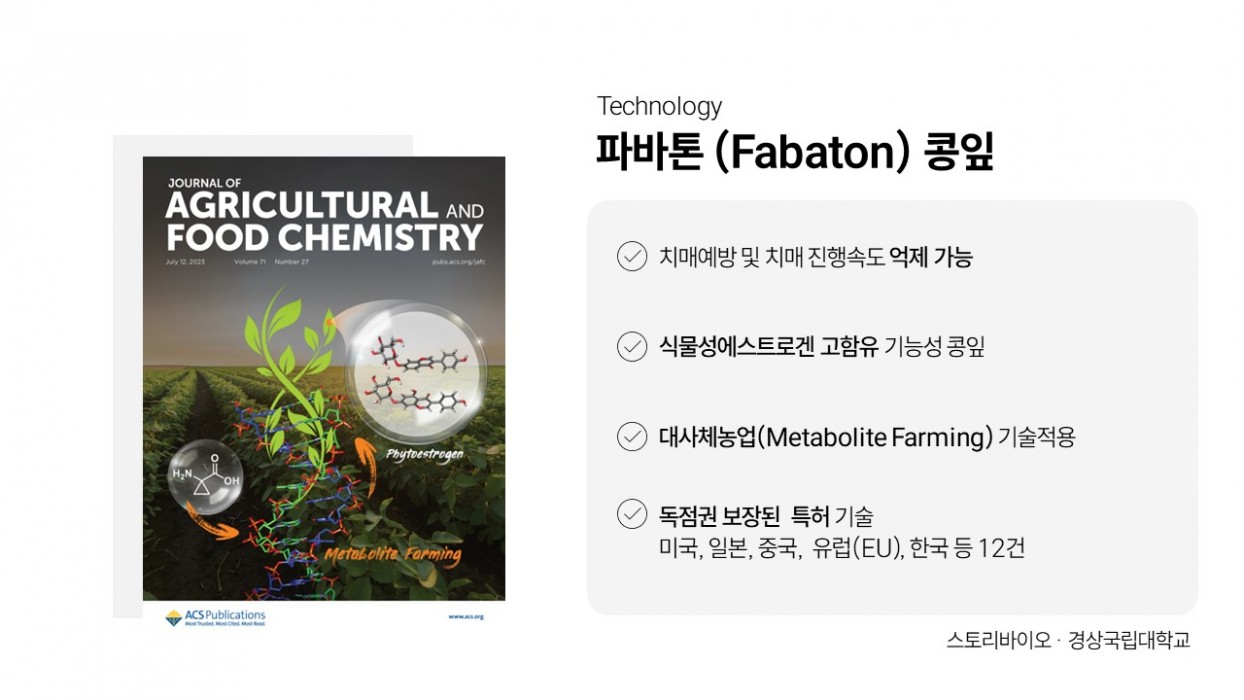Click the ACS Publications logo
The height and width of the screenshot is (700, 1244).
[x=215, y=617]
